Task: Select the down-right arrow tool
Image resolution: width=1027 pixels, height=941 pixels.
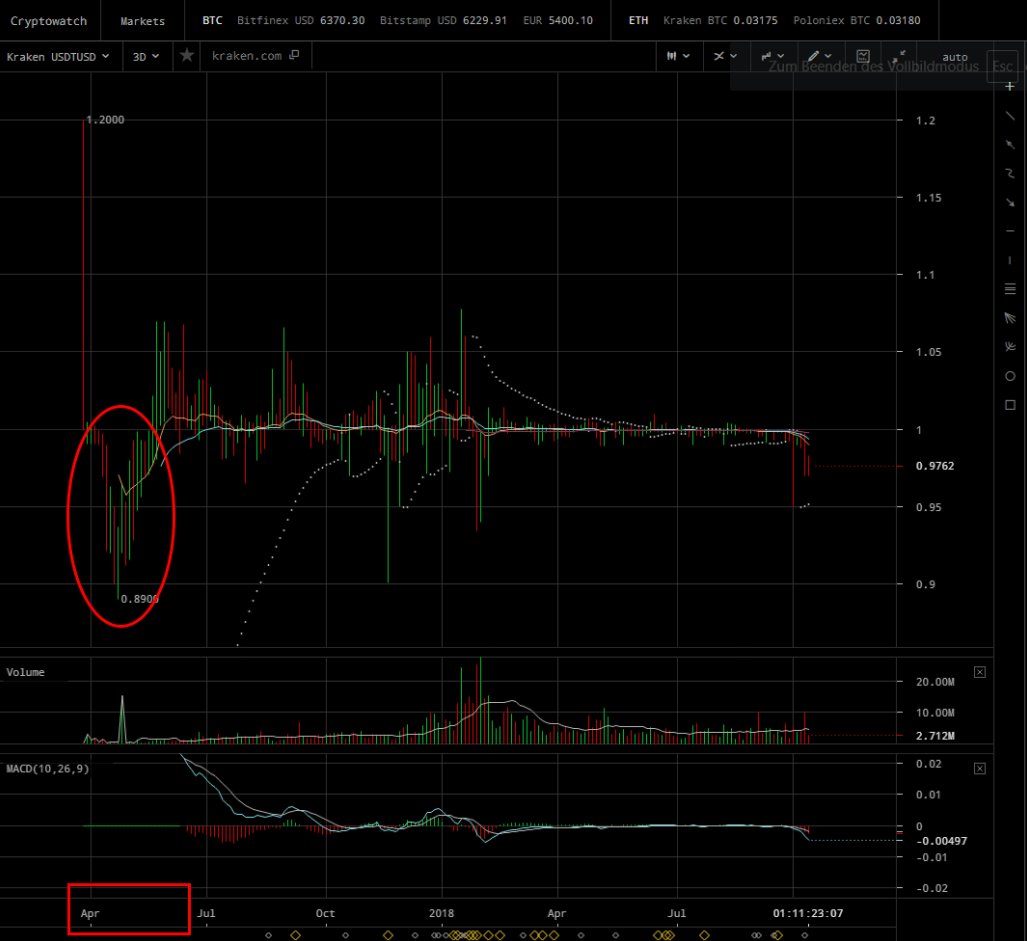Action: [1010, 202]
